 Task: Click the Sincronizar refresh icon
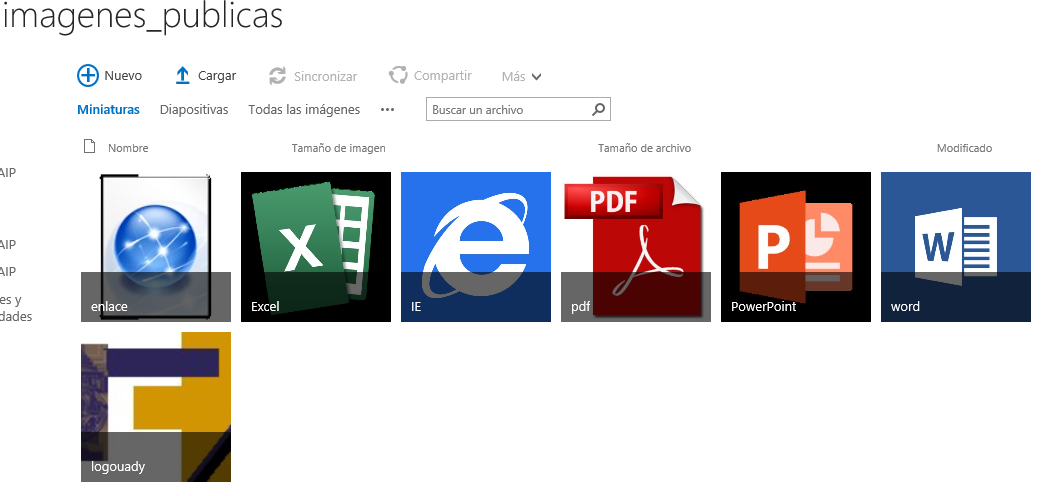click(278, 76)
